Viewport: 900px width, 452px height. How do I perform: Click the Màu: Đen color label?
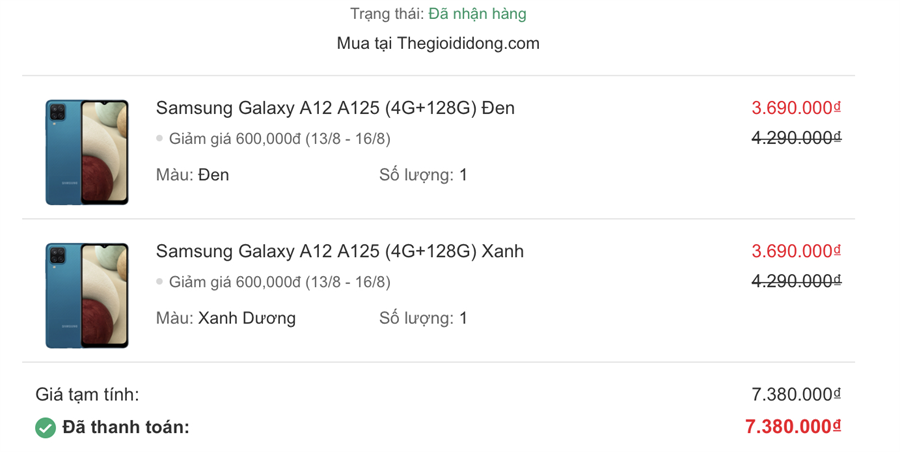[x=193, y=175]
